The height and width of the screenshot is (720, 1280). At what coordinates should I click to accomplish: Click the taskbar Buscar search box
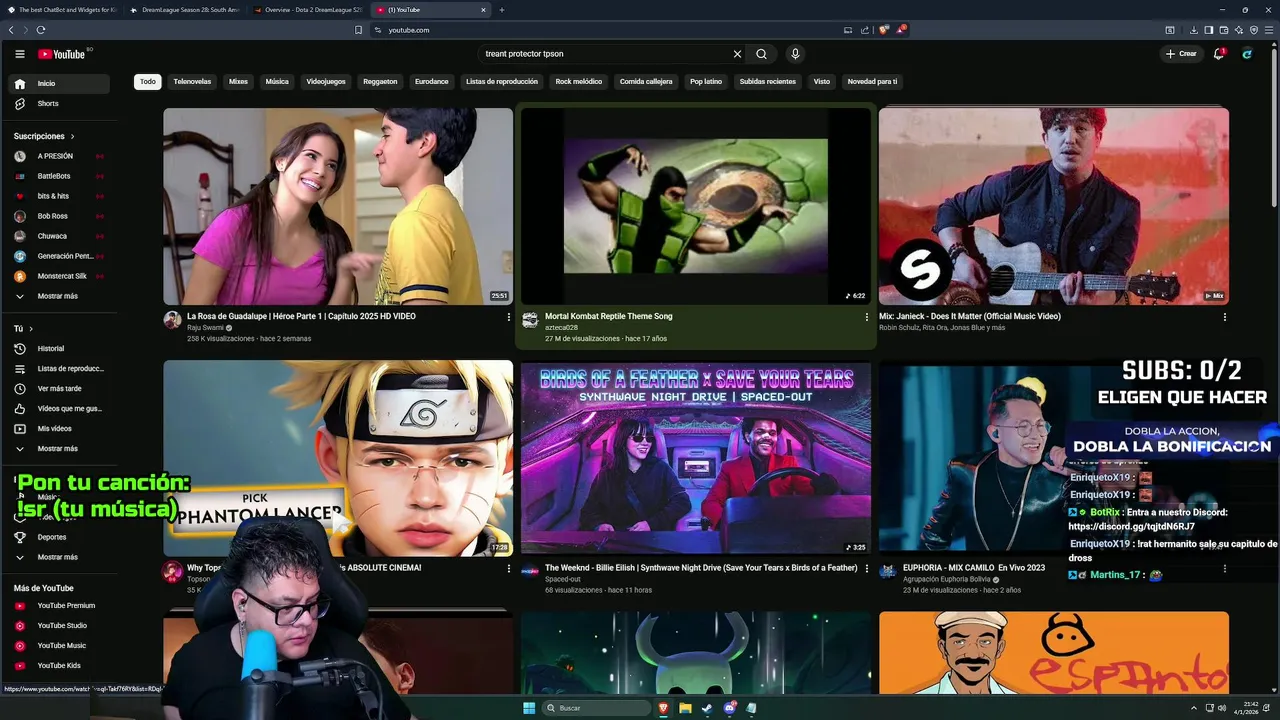point(597,708)
